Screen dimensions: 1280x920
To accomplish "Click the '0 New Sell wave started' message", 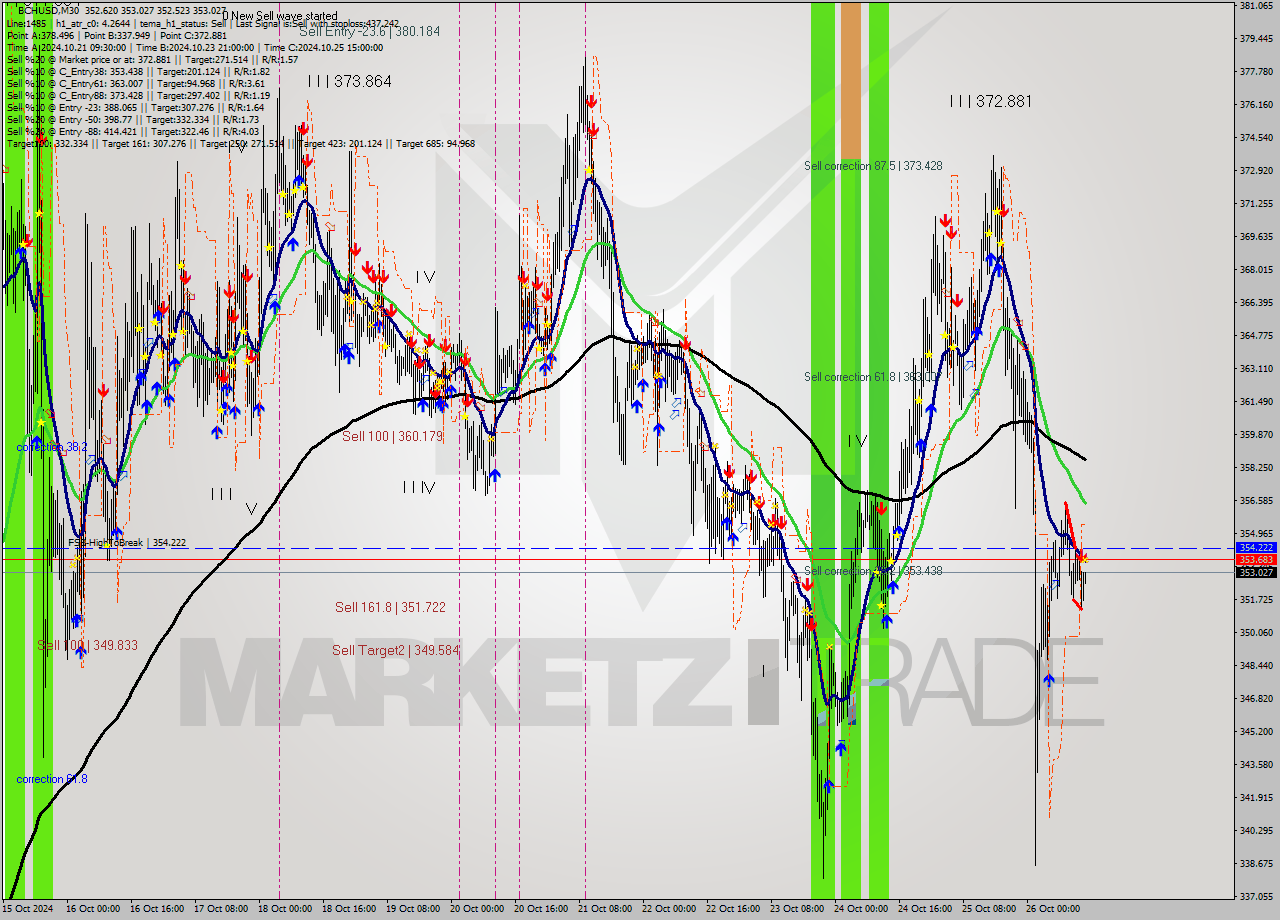I will (x=279, y=16).
